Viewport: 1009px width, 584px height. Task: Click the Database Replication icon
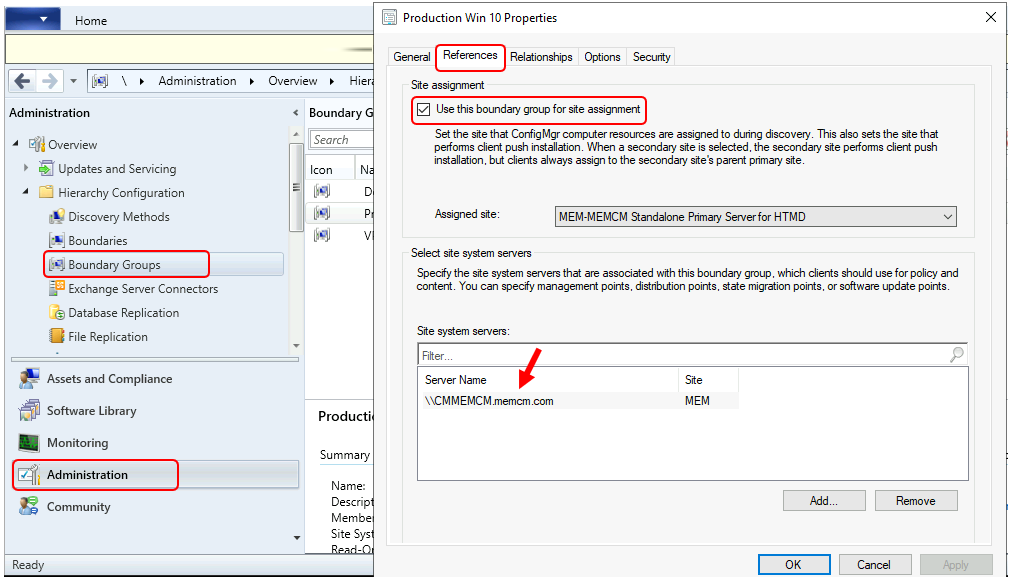57,313
